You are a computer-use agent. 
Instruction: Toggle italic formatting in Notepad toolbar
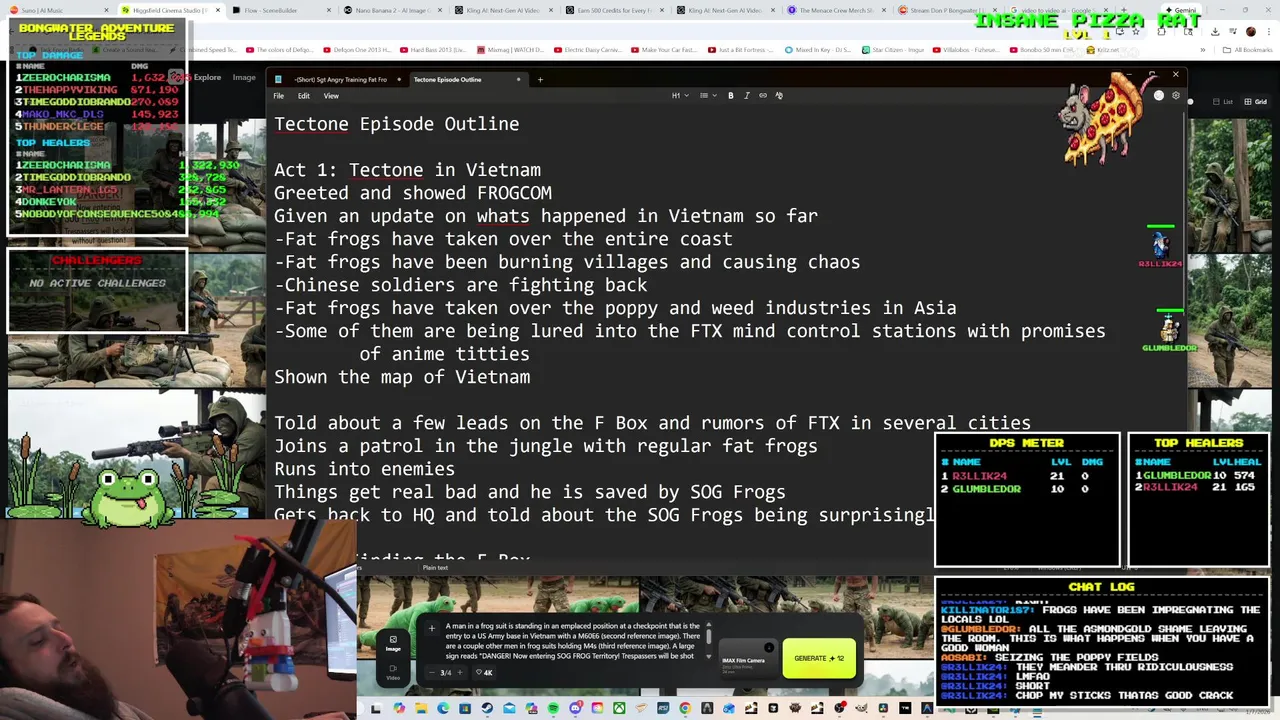(x=746, y=95)
